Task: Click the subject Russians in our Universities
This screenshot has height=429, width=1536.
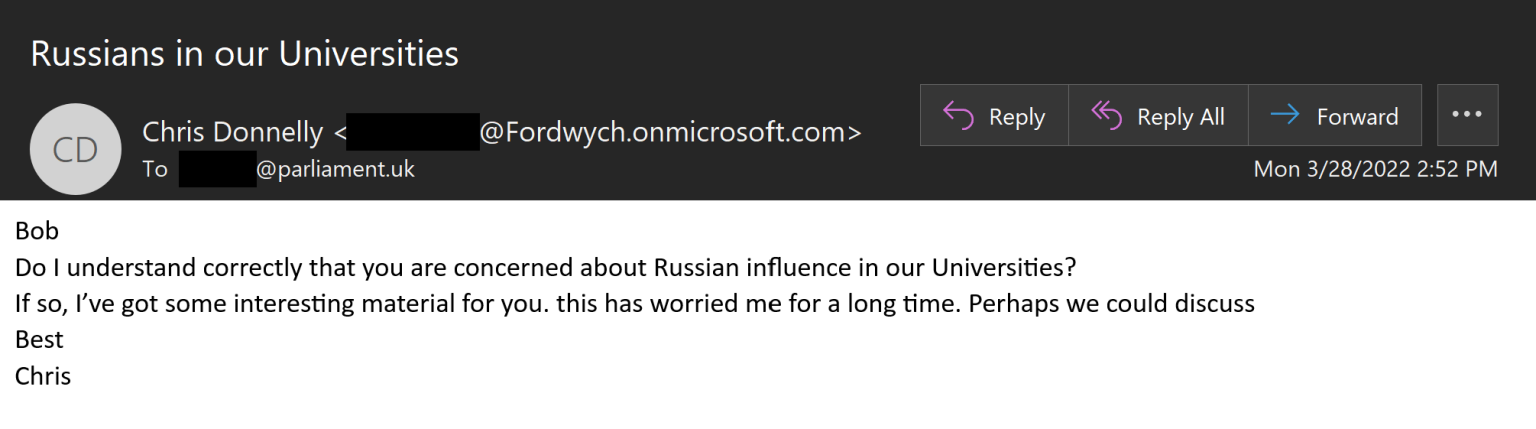Action: coord(245,53)
